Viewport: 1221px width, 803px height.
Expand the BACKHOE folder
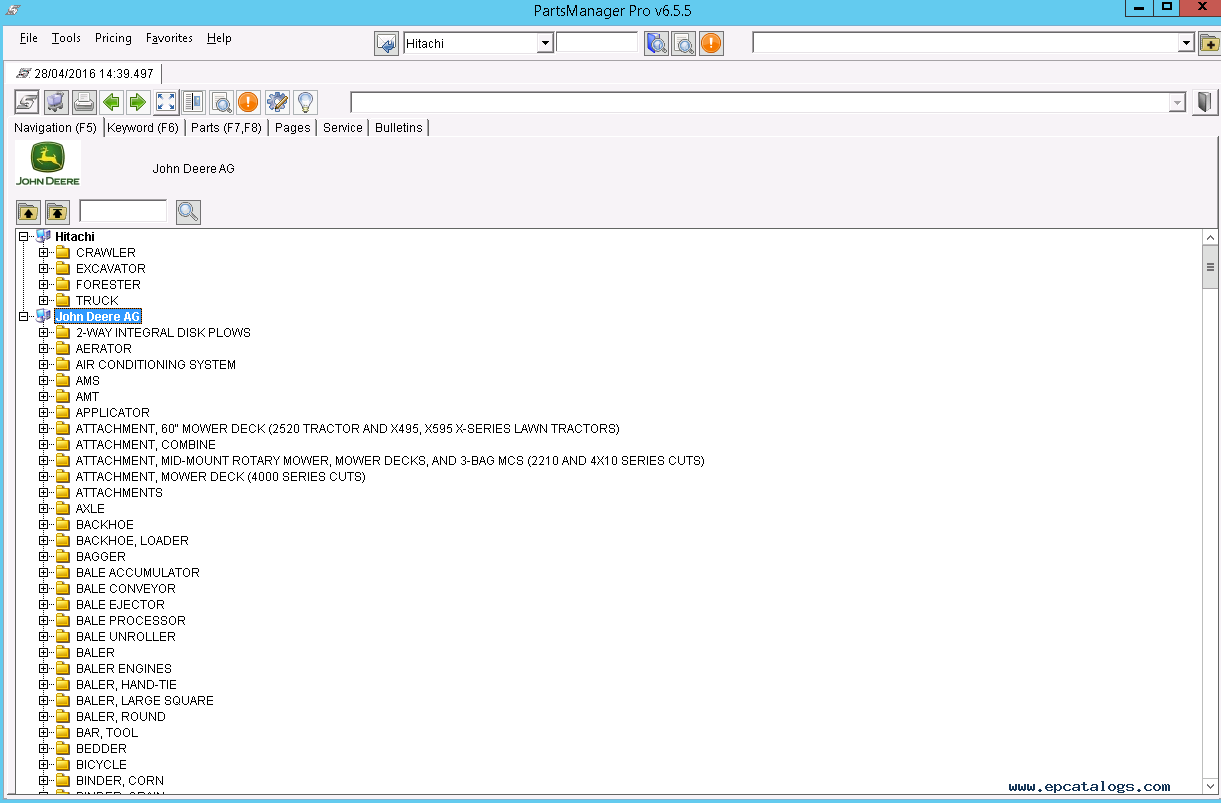44,525
